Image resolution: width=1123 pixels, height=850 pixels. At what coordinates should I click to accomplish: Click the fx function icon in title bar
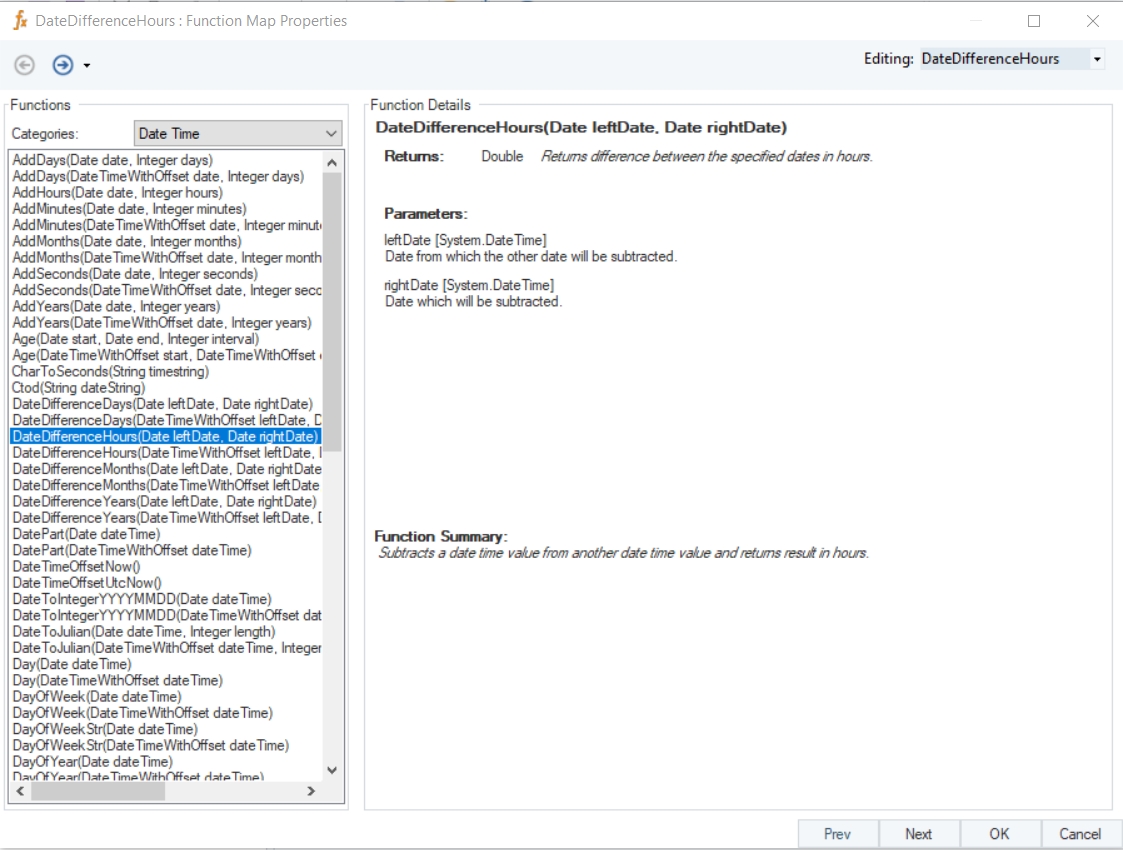coord(20,20)
